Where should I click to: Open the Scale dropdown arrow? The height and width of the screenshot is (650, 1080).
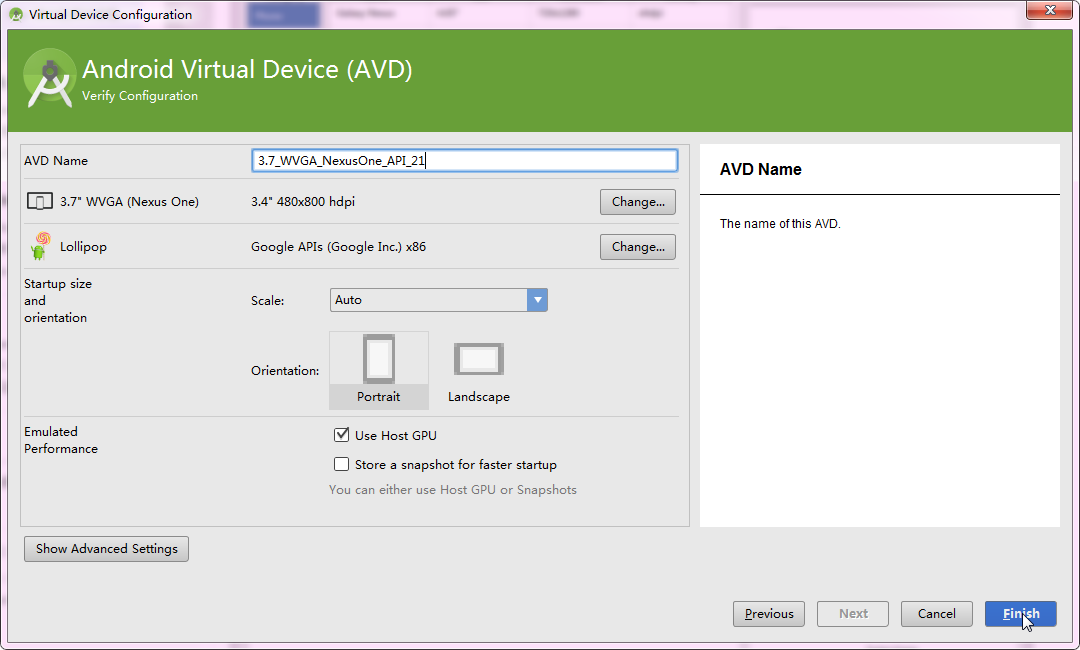coord(537,300)
